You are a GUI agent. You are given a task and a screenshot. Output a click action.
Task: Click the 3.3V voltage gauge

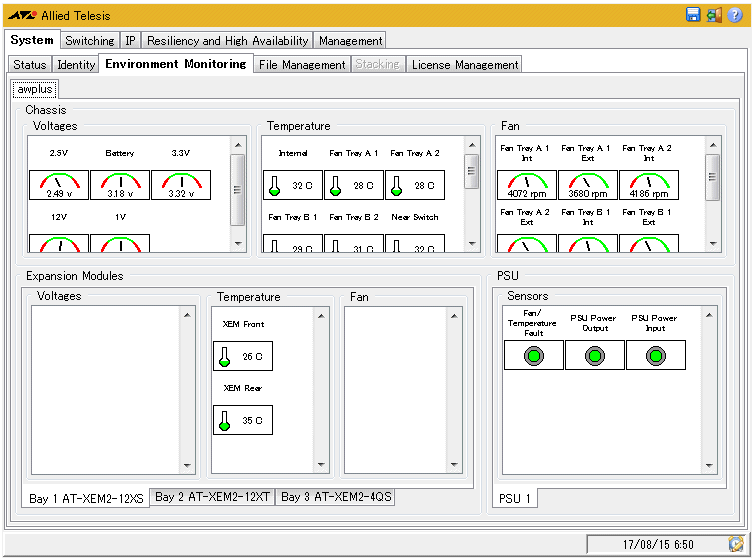tap(181, 185)
